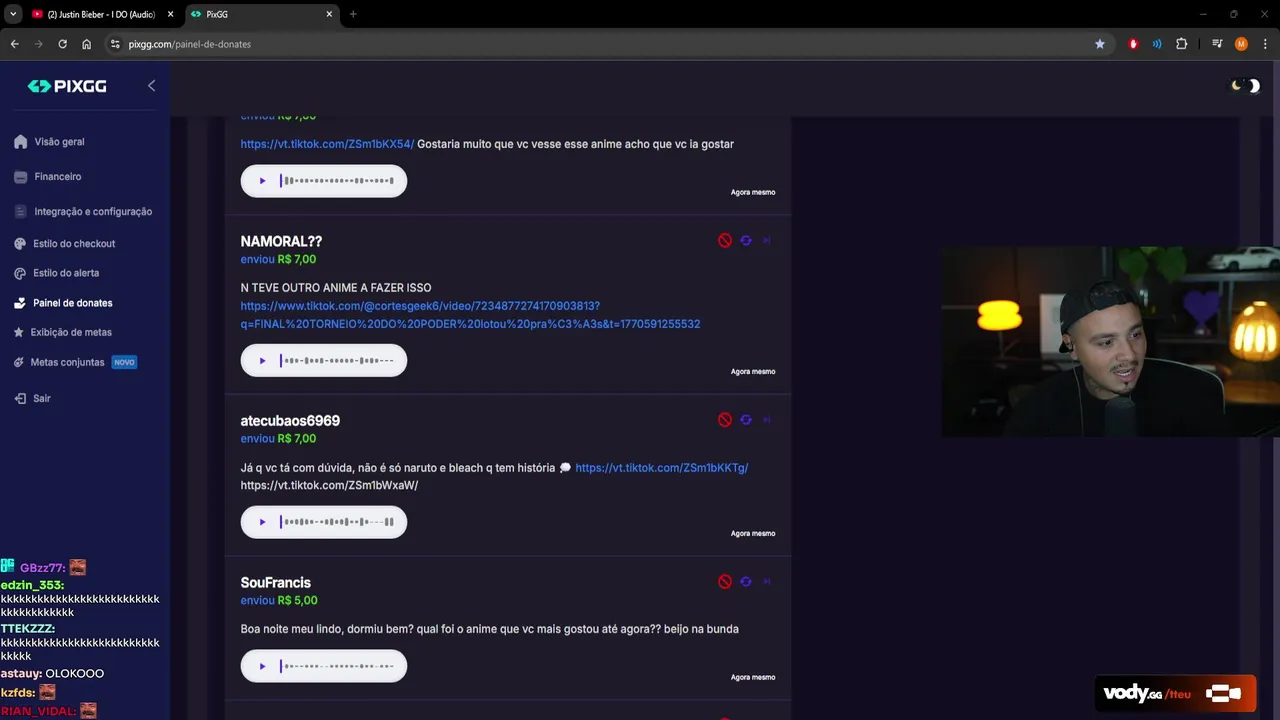The width and height of the screenshot is (1280, 720).
Task: Open Integração e configuração
Action: click(x=93, y=212)
